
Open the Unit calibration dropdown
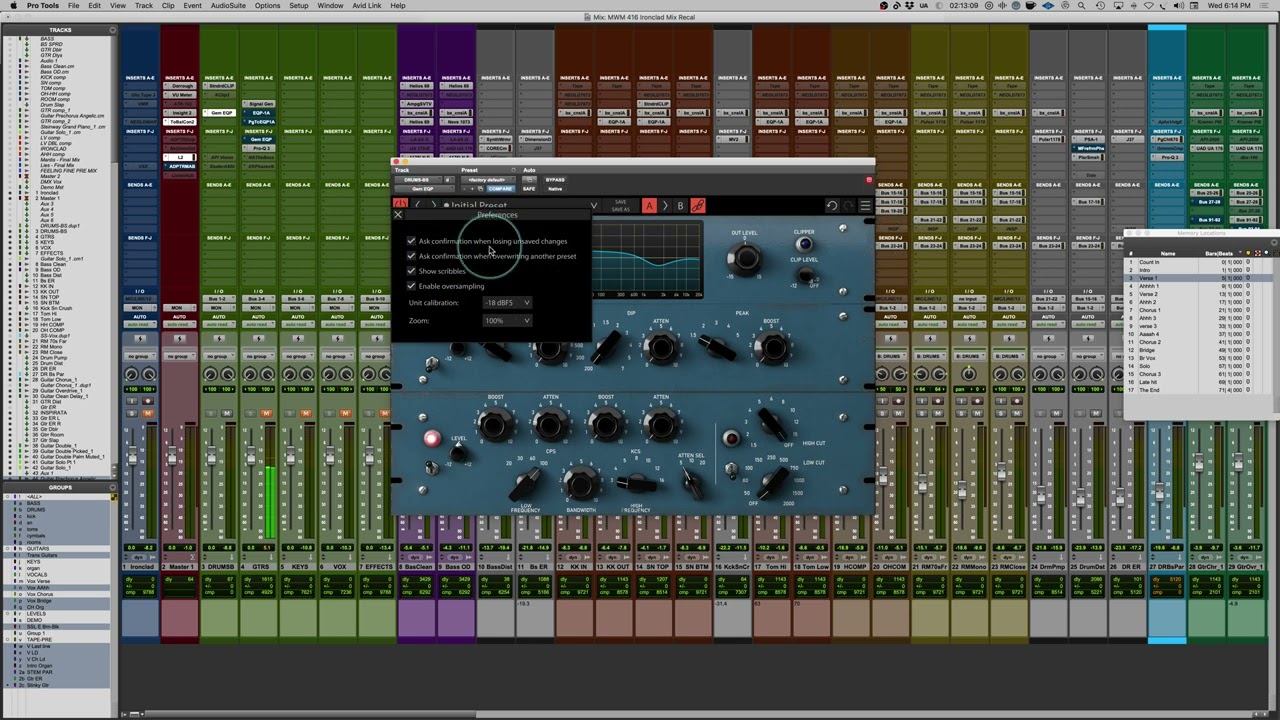click(x=507, y=303)
